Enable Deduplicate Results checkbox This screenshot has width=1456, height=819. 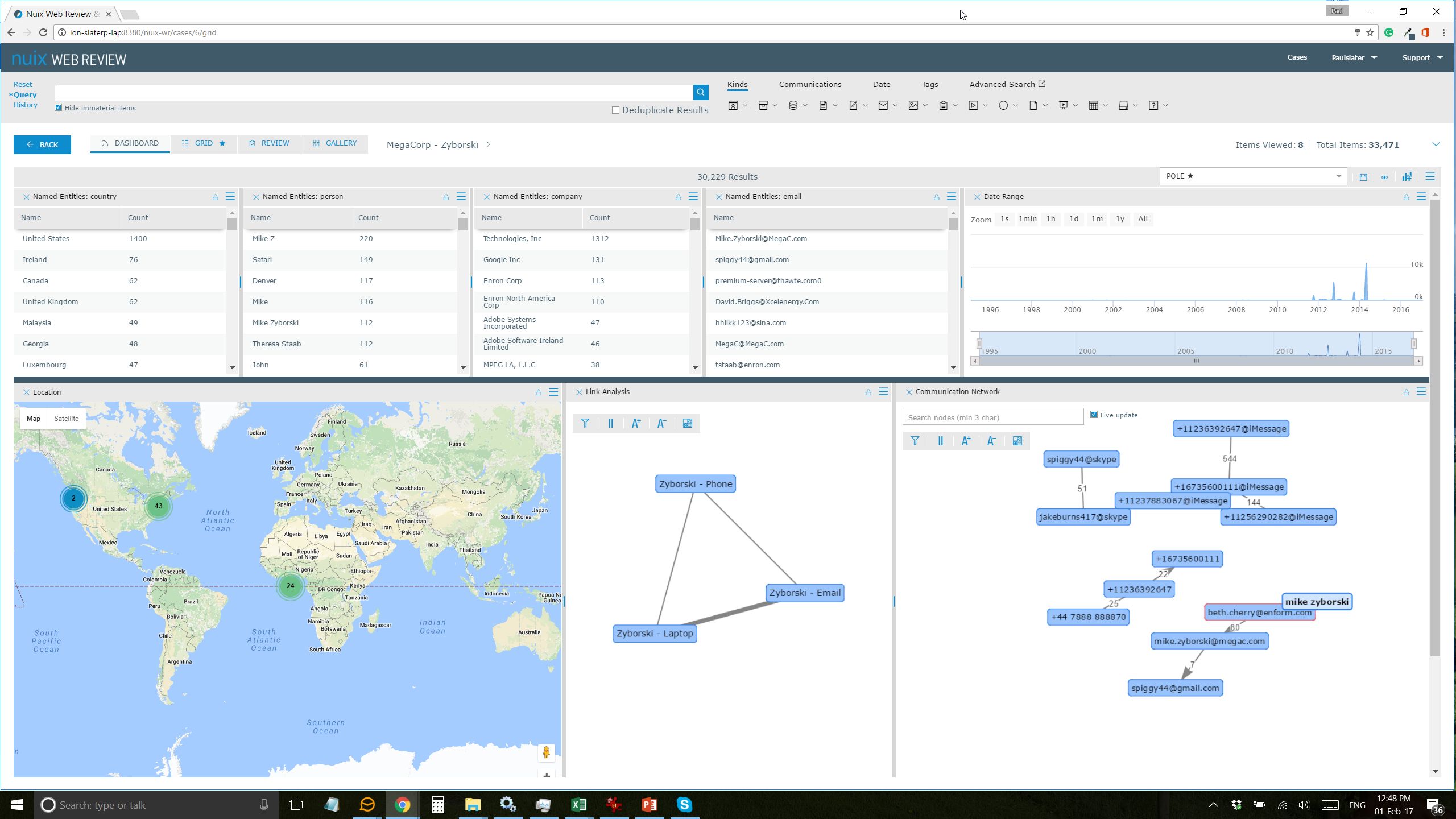(615, 110)
